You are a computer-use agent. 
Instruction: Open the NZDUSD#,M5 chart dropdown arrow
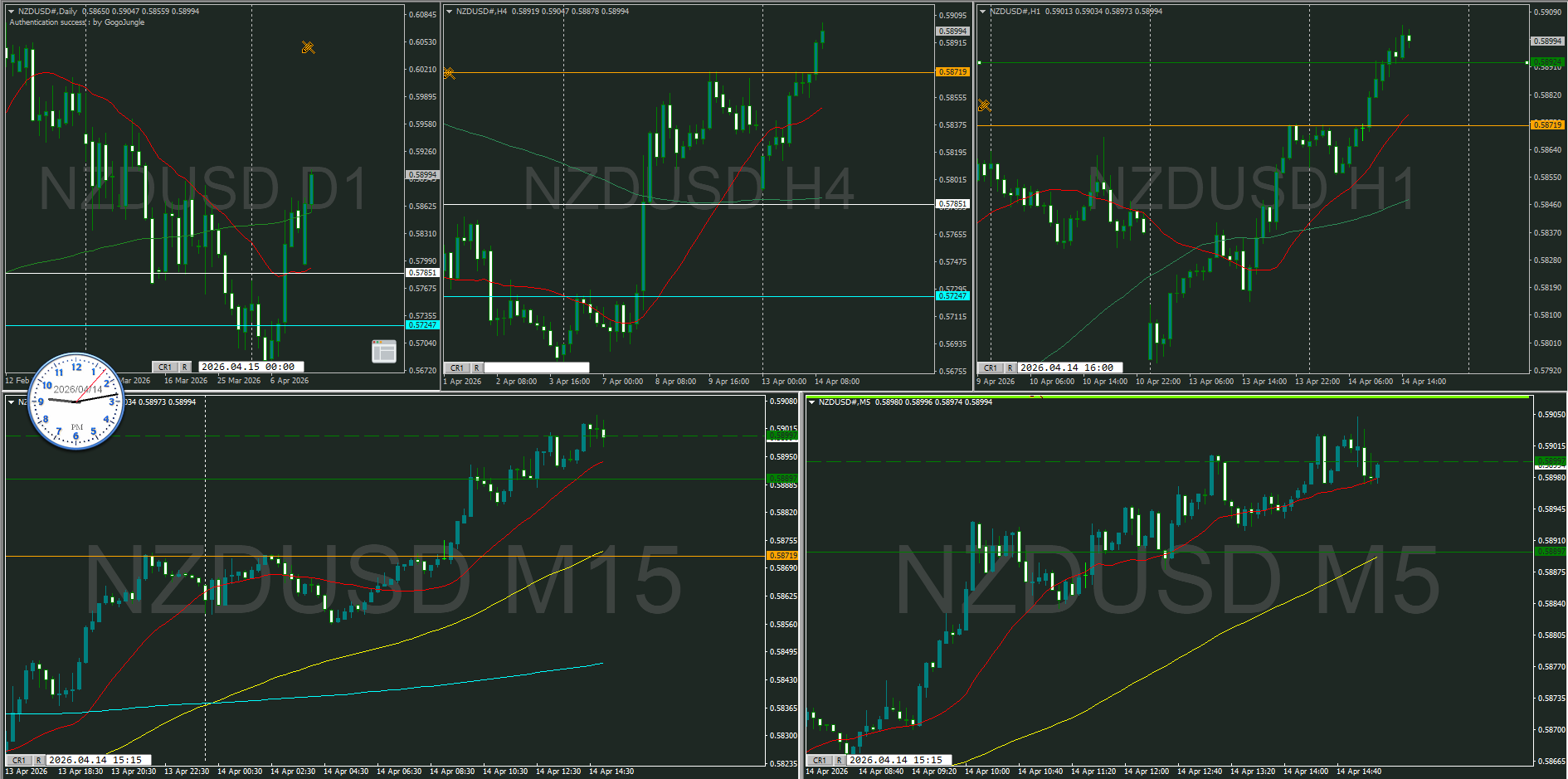pyautogui.click(x=811, y=402)
